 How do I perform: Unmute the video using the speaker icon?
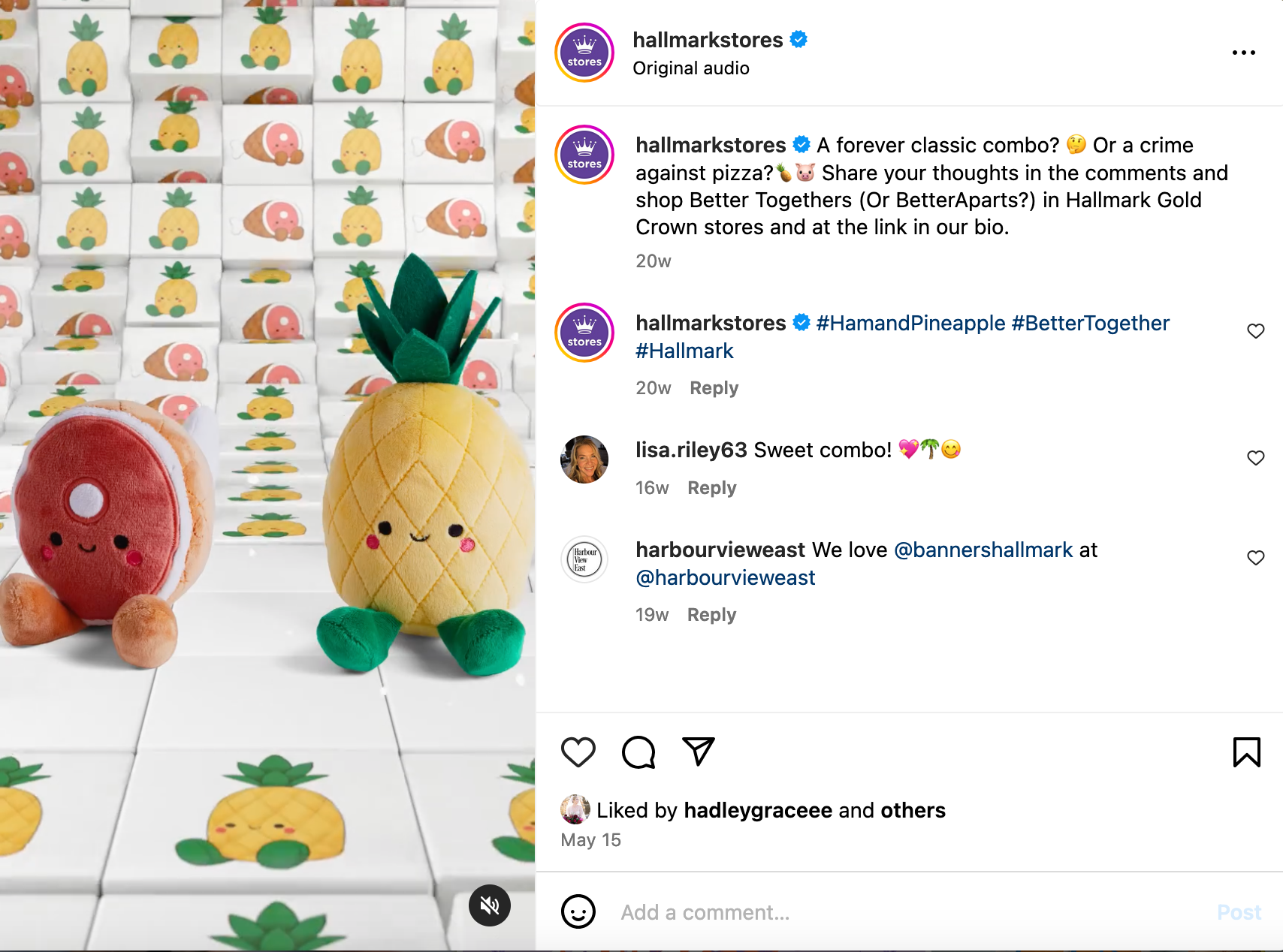490,905
